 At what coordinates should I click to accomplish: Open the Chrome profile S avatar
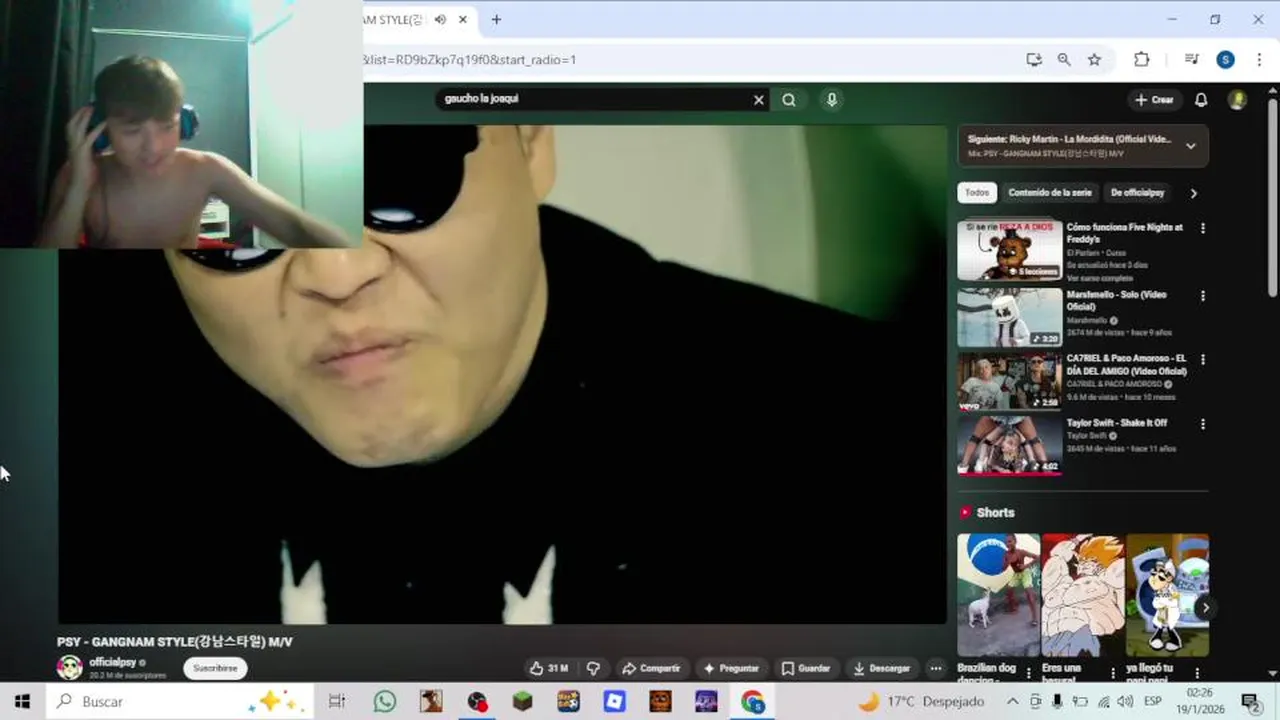[1225, 60]
